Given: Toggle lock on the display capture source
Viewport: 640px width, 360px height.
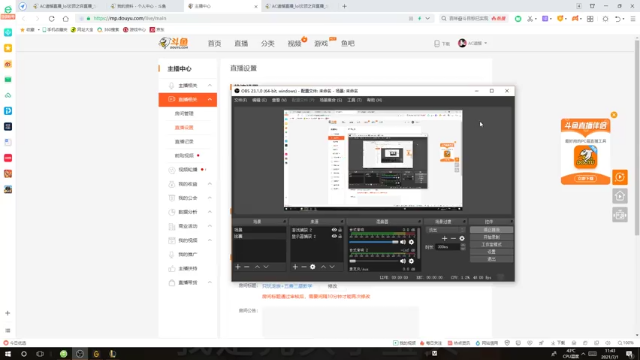Looking at the screenshot, I should [x=340, y=236].
